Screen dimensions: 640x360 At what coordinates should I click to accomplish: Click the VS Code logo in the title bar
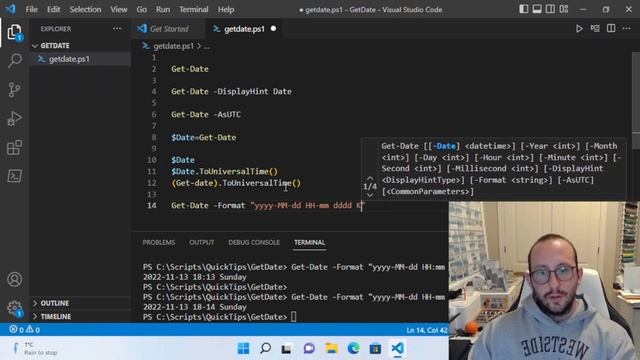pyautogui.click(x=11, y=9)
